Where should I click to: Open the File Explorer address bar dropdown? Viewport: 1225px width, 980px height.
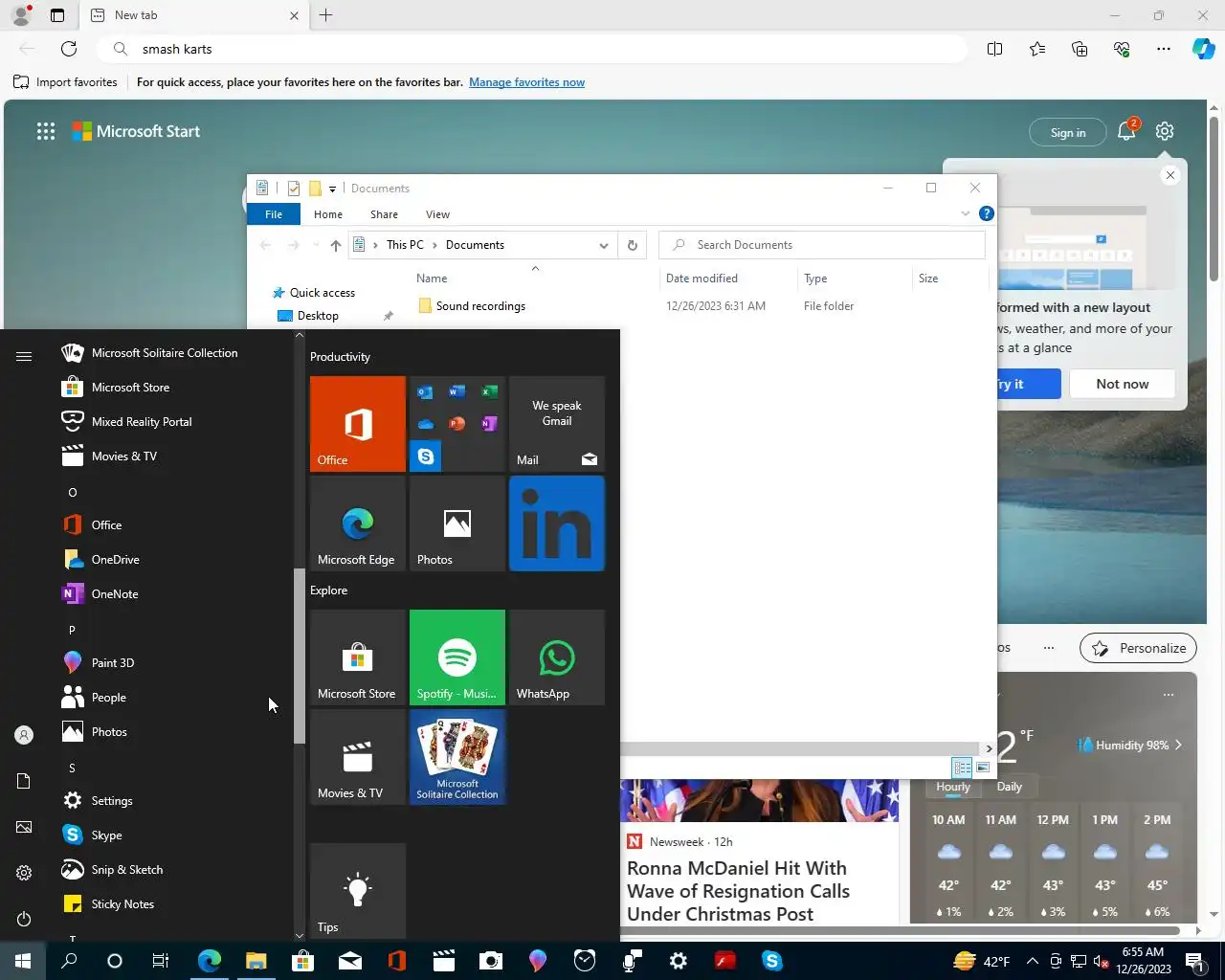[x=604, y=245]
